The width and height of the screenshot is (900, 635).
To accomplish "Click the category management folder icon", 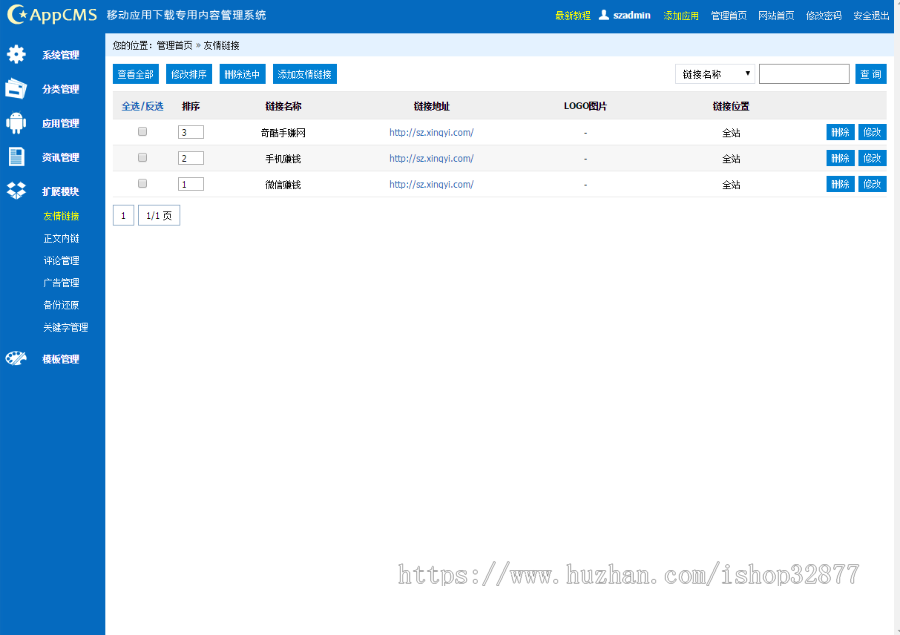I will [x=16, y=88].
